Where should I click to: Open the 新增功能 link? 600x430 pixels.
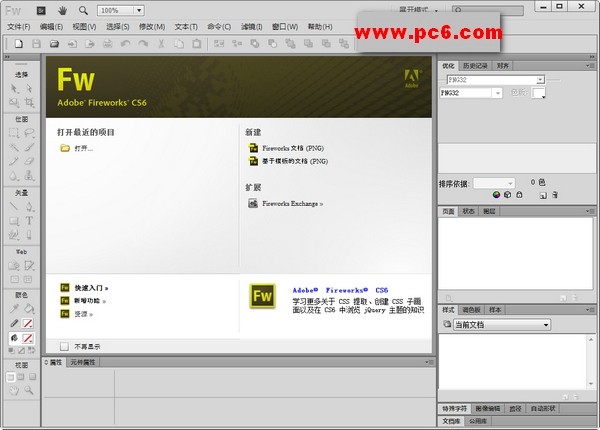90,301
